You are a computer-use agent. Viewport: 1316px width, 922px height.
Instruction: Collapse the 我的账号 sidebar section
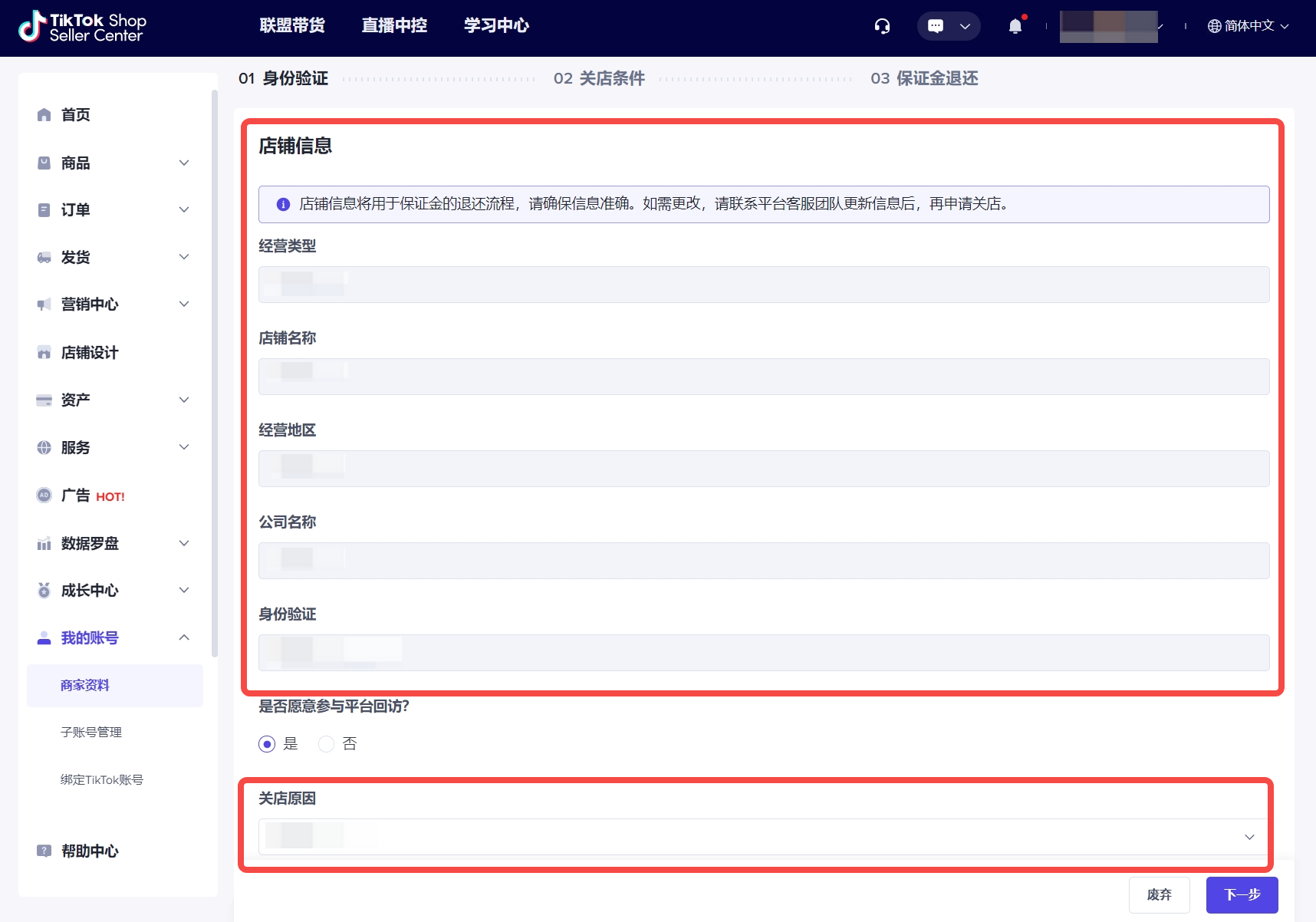click(184, 637)
